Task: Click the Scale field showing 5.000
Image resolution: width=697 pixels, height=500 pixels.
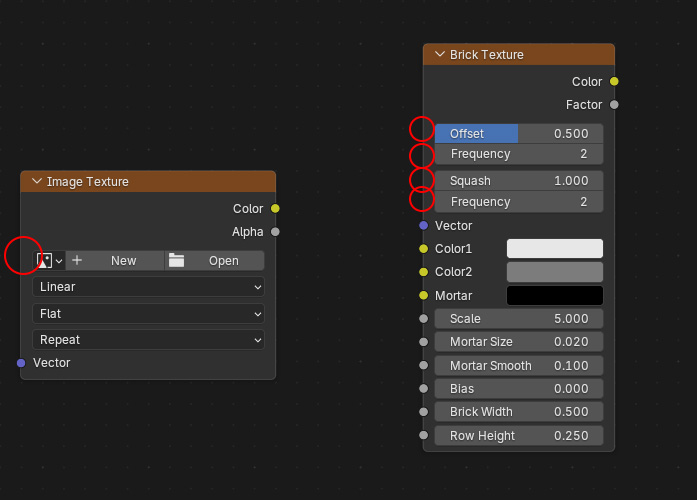Action: tap(519, 319)
